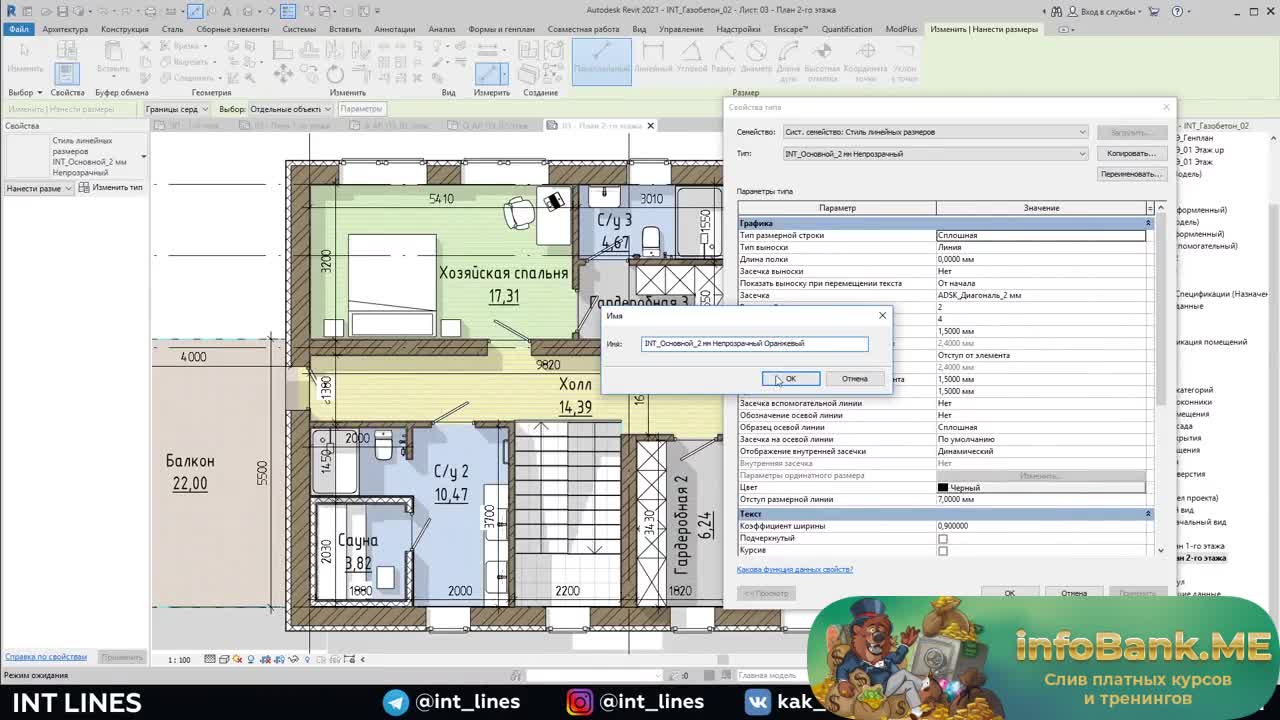The height and width of the screenshot is (720, 1280).
Task: Click the search binoculars icon
Action: tap(1056, 12)
